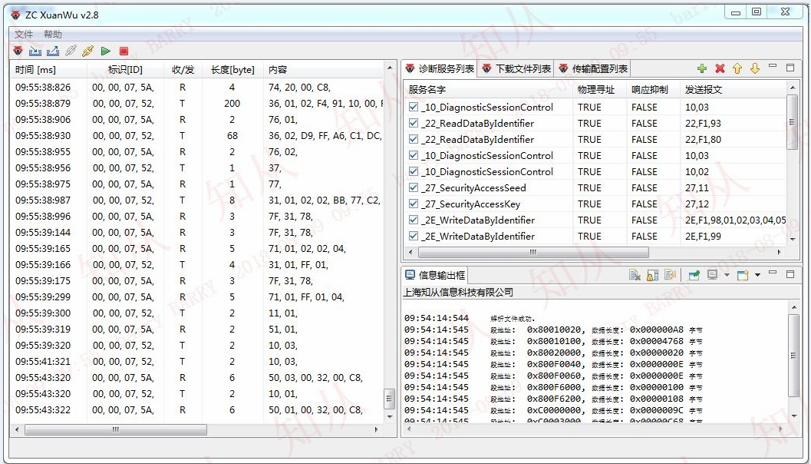
Task: Open the new console dropdown arrow
Action: 758,275
